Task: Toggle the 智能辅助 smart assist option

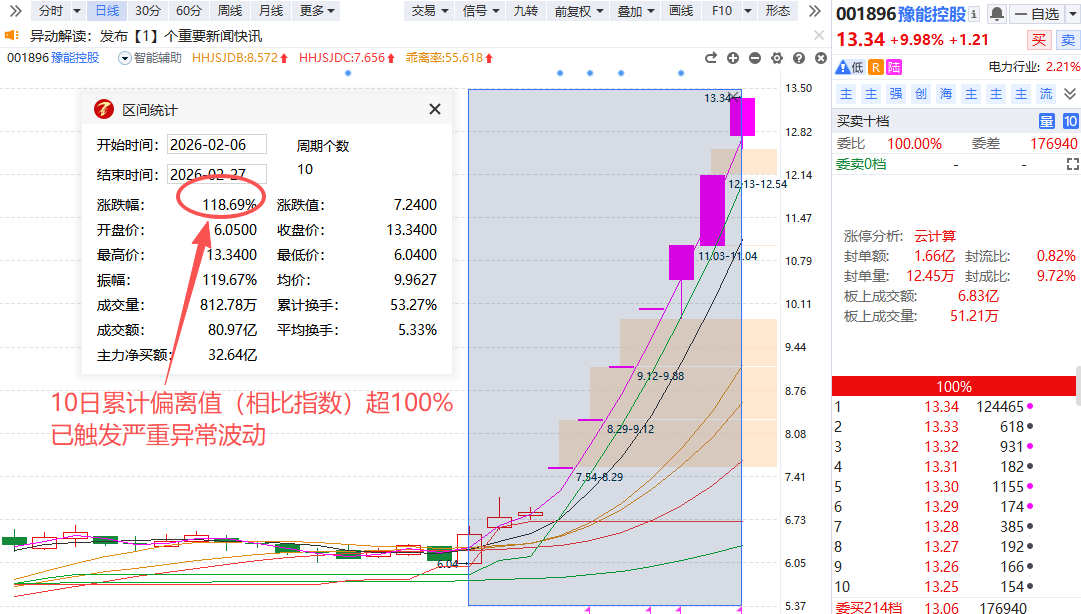Action: tap(150, 58)
